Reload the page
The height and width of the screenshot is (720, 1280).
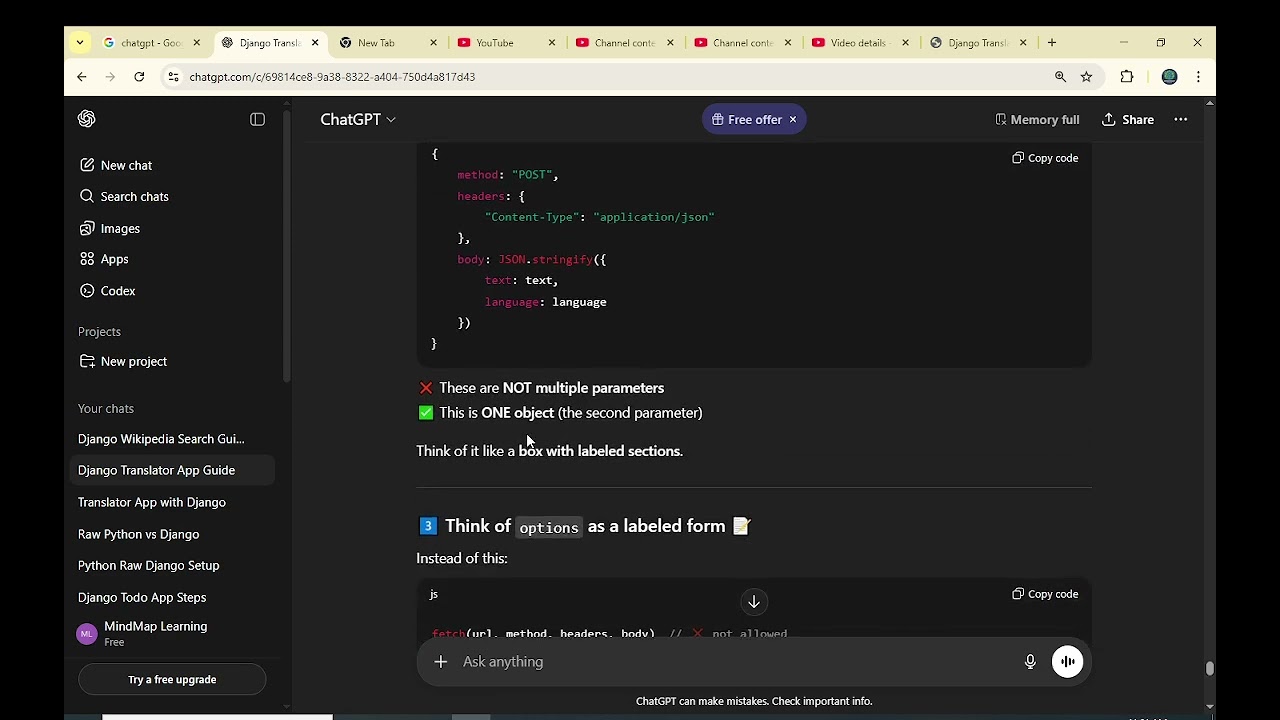139,76
